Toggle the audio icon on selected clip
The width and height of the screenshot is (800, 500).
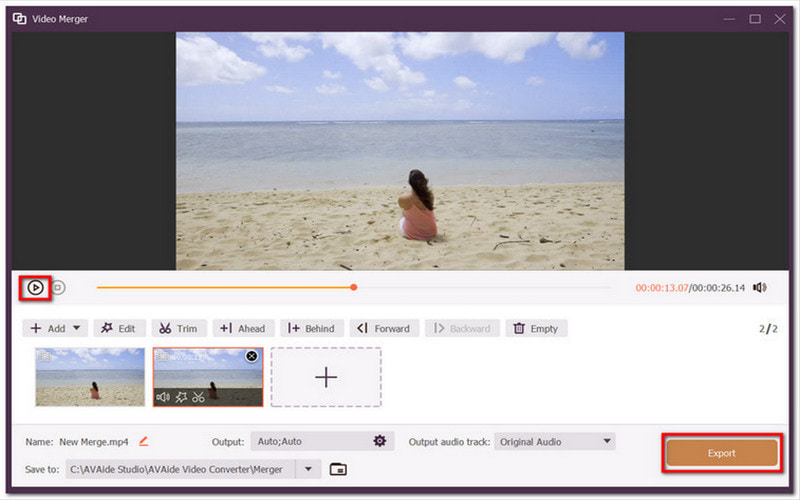pos(163,397)
